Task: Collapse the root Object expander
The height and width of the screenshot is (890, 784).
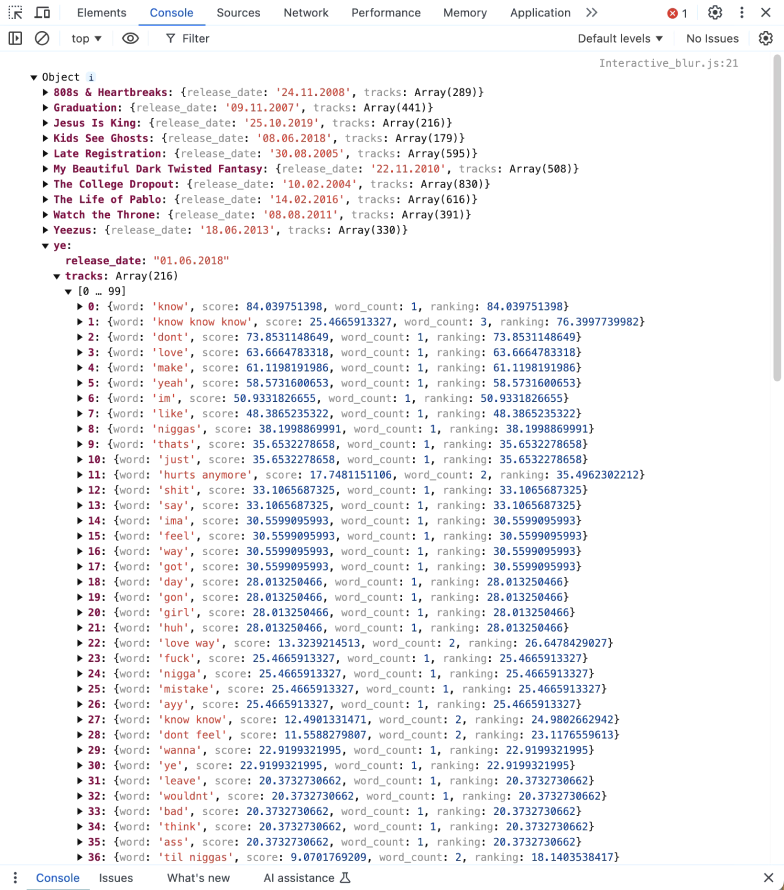Action: pos(33,77)
